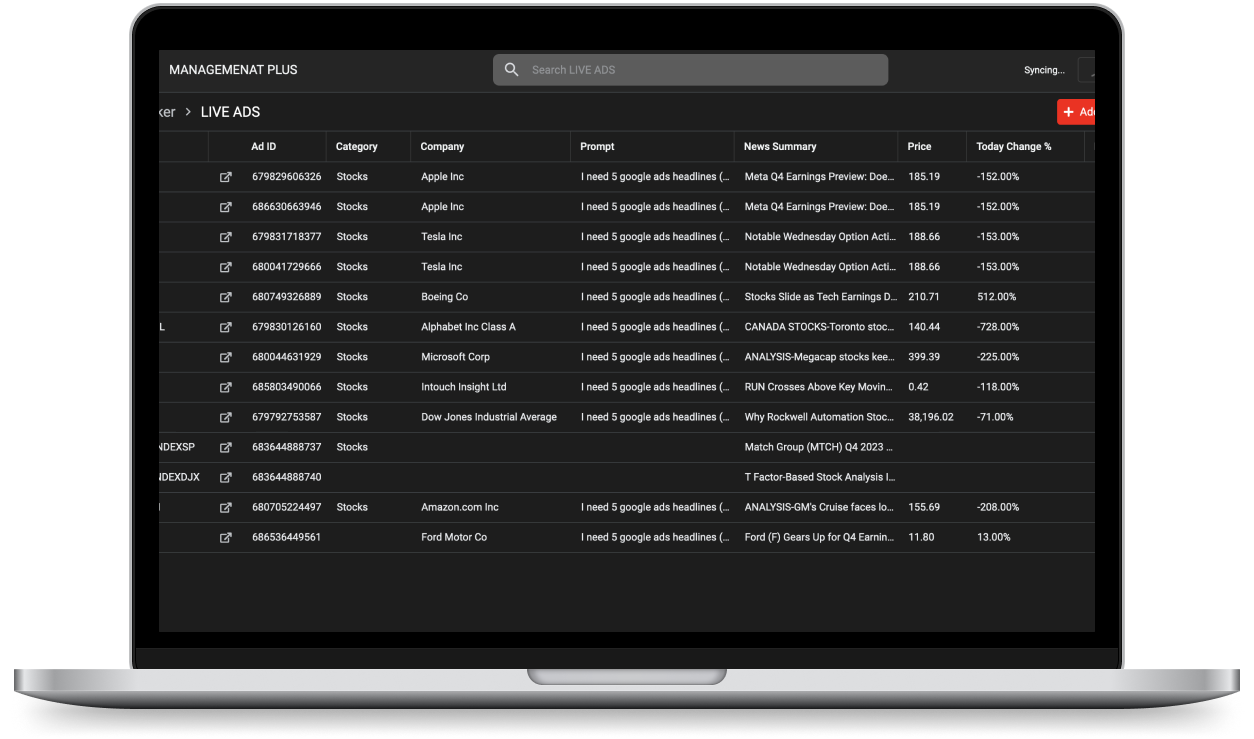Image resolution: width=1254 pixels, height=739 pixels.
Task: Sort by Category column header
Action: tap(357, 146)
